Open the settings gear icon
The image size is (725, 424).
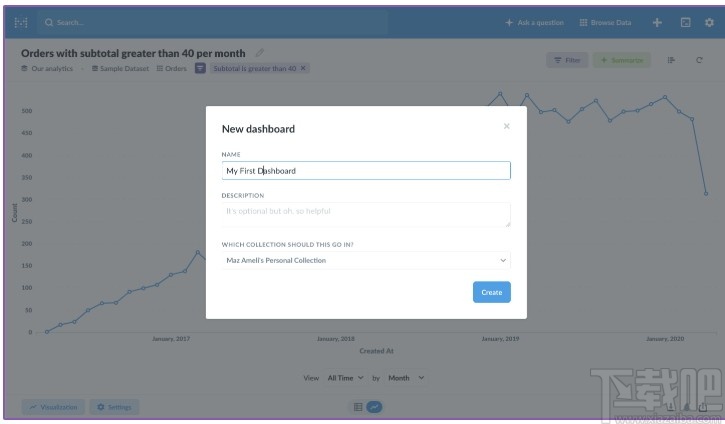pos(710,22)
